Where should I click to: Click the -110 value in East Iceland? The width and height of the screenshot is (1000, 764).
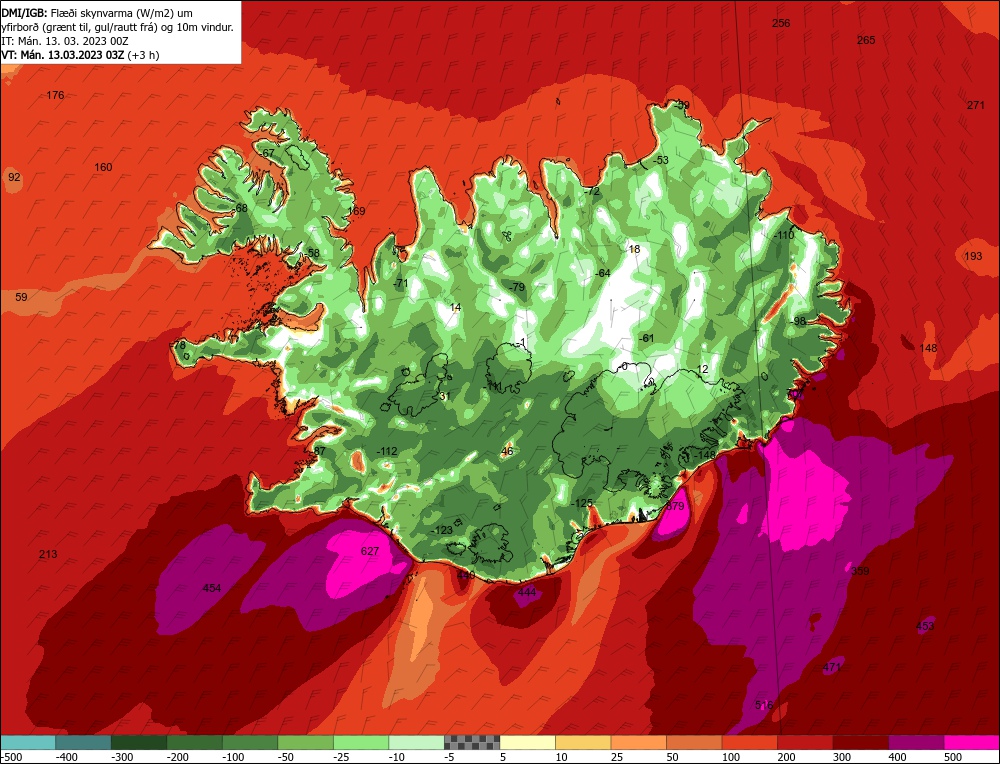(x=784, y=235)
